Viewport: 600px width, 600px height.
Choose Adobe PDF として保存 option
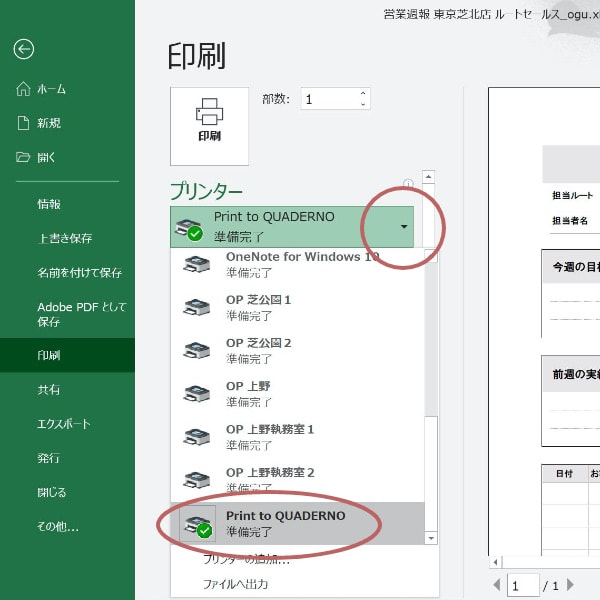click(x=73, y=314)
